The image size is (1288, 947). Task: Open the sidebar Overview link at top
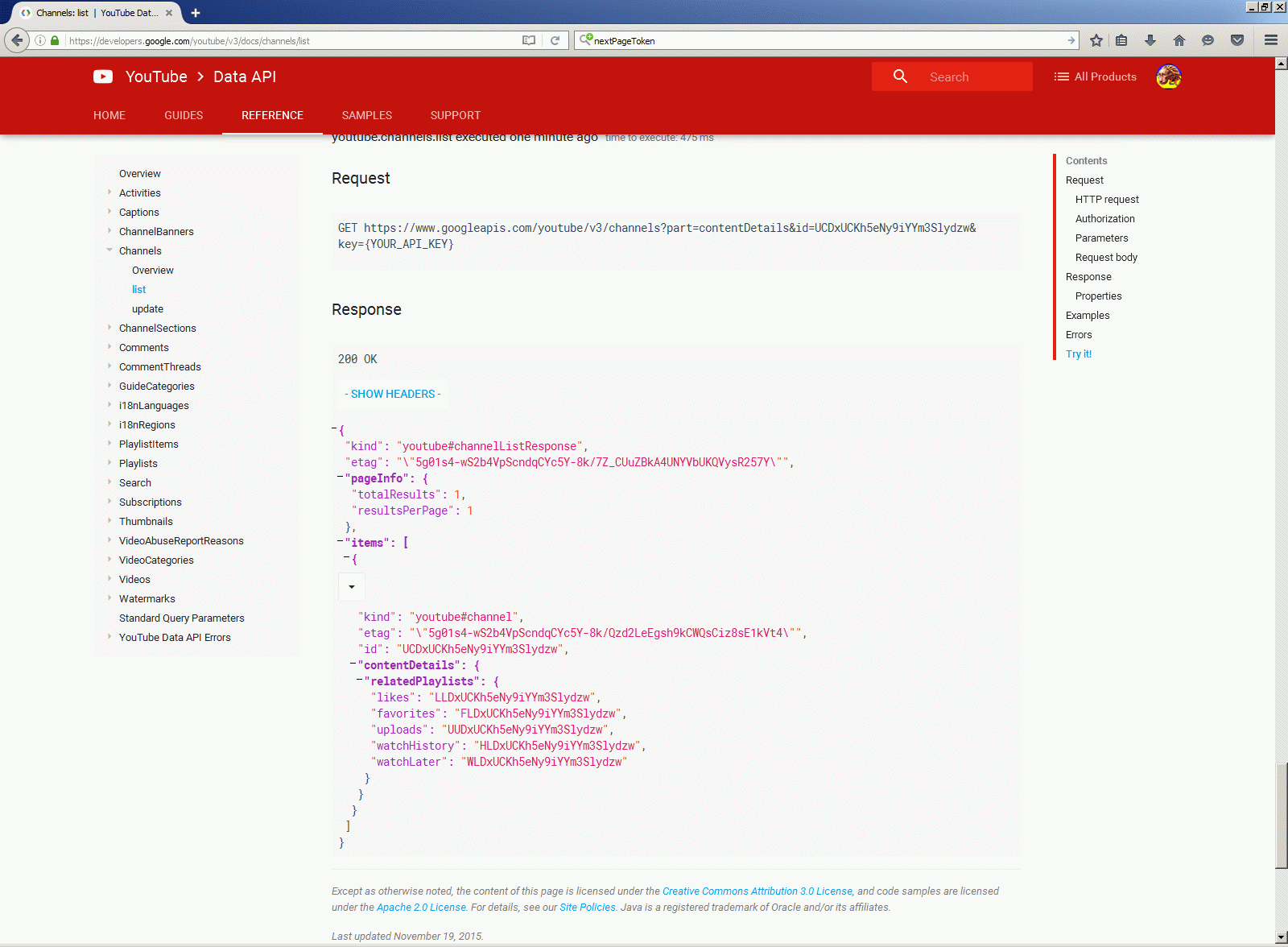(140, 174)
